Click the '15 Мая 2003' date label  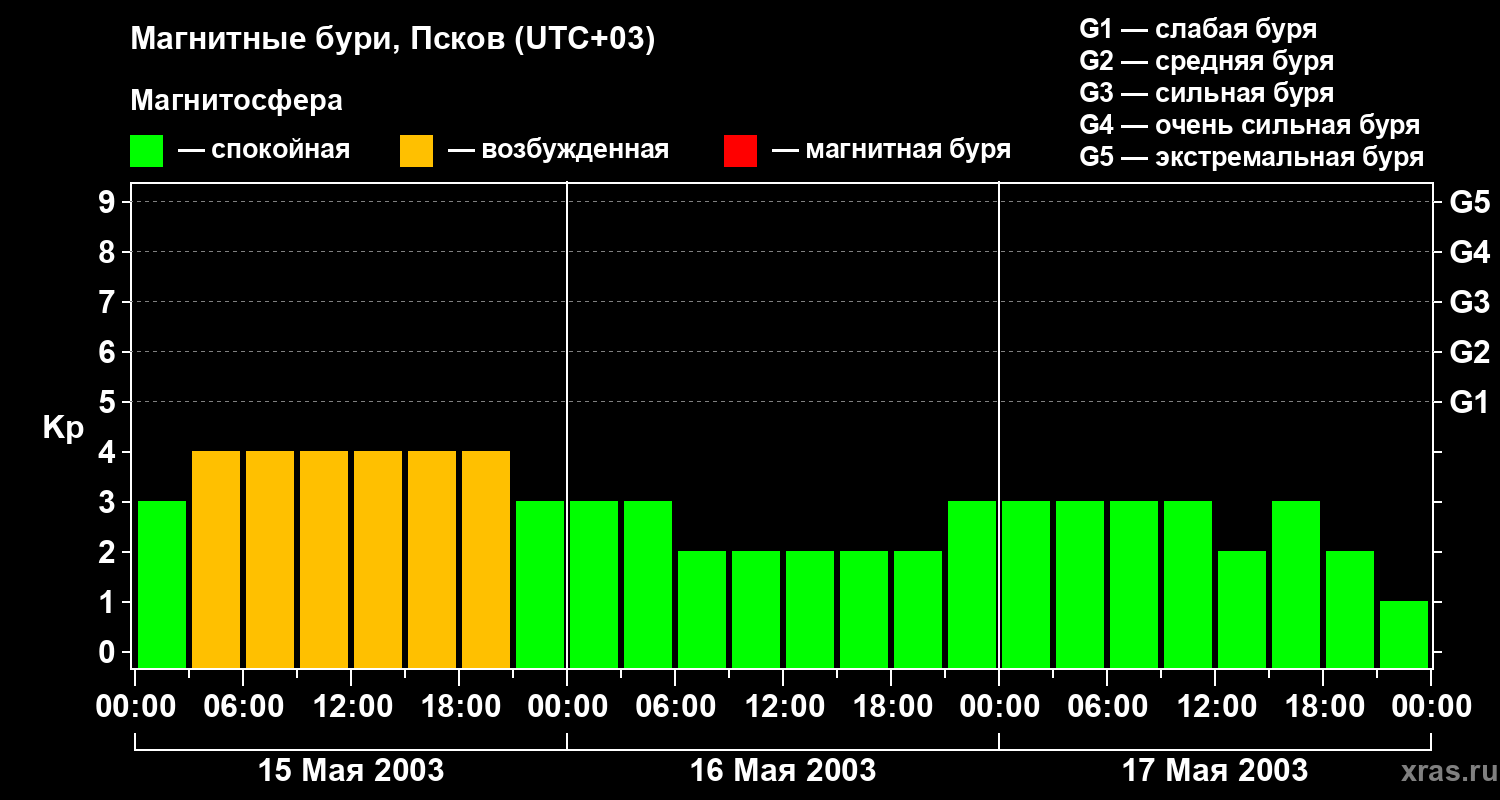(x=351, y=771)
